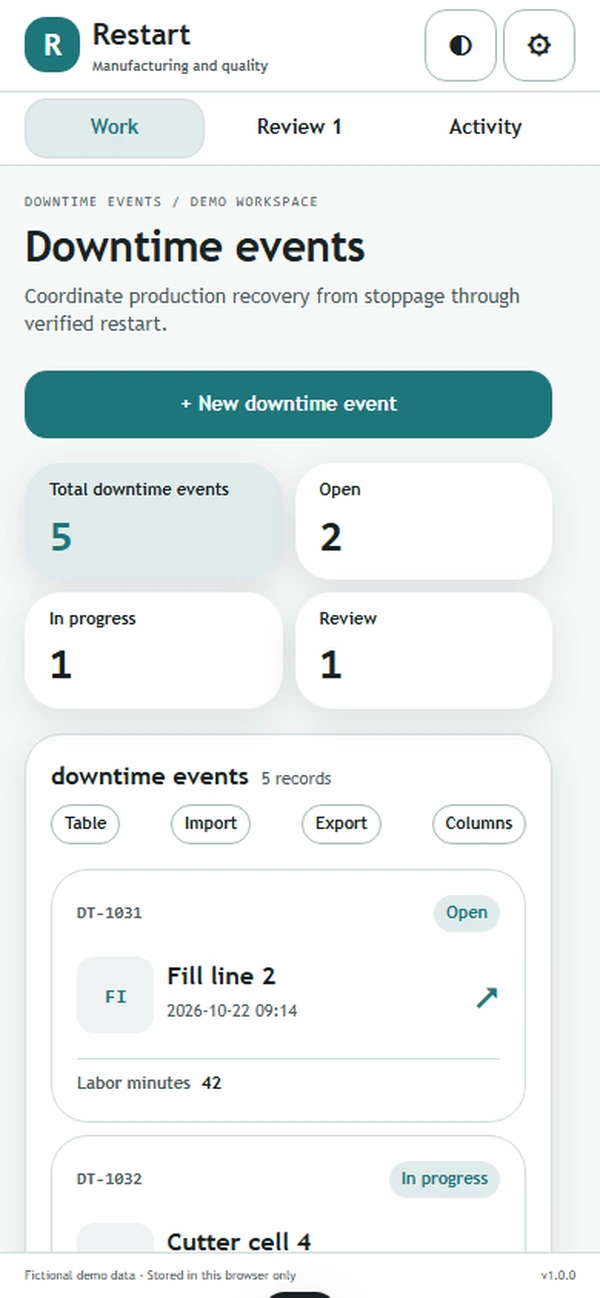Open the Cutter cell 4 record

239,1242
